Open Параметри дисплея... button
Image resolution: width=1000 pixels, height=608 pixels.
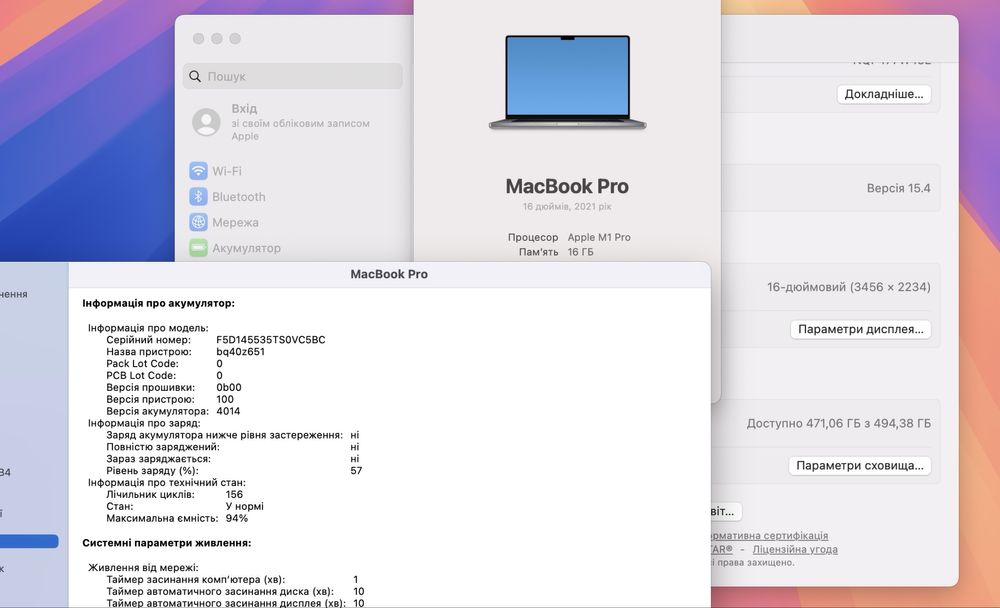tap(860, 329)
